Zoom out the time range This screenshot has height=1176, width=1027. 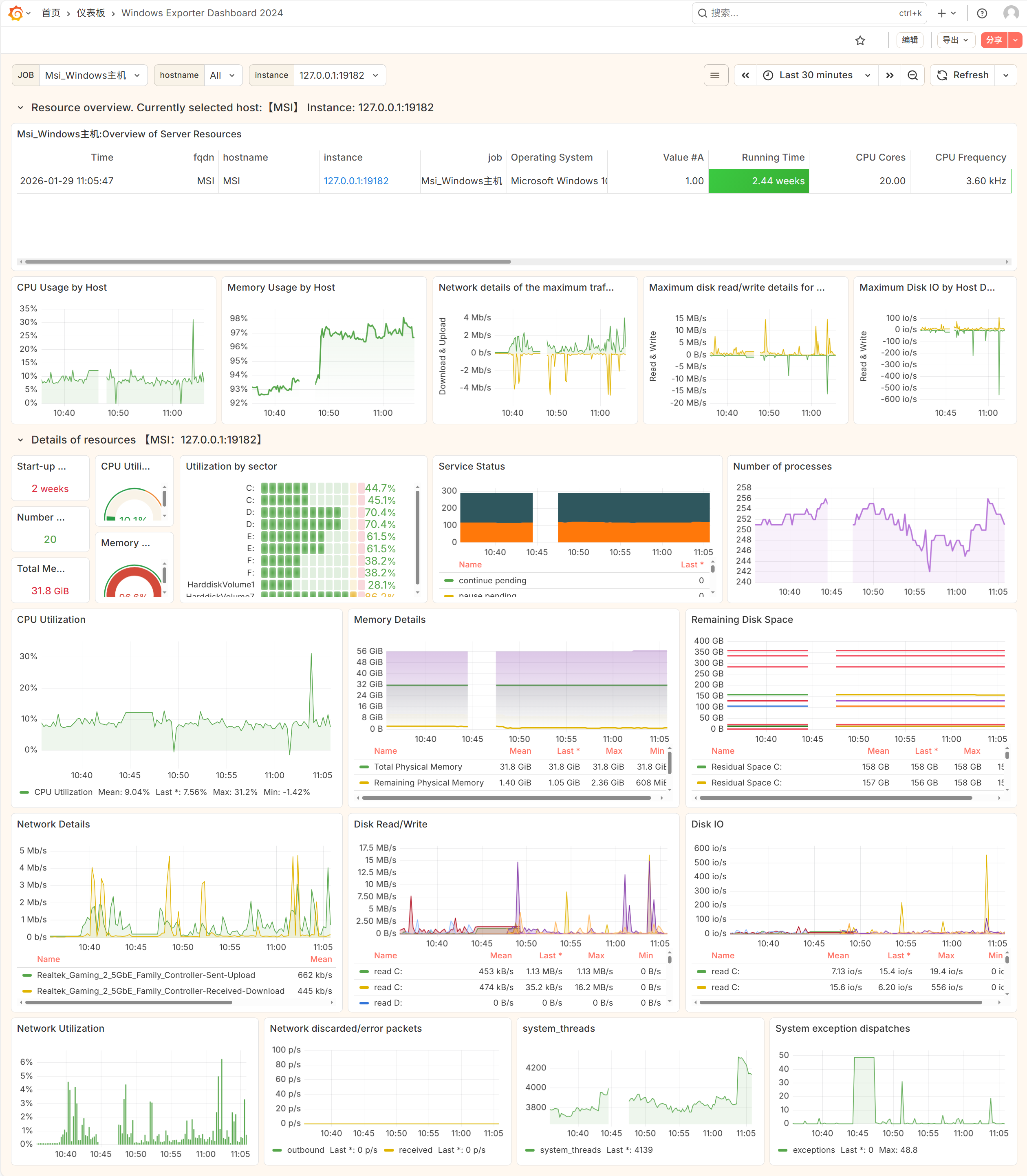(x=912, y=75)
